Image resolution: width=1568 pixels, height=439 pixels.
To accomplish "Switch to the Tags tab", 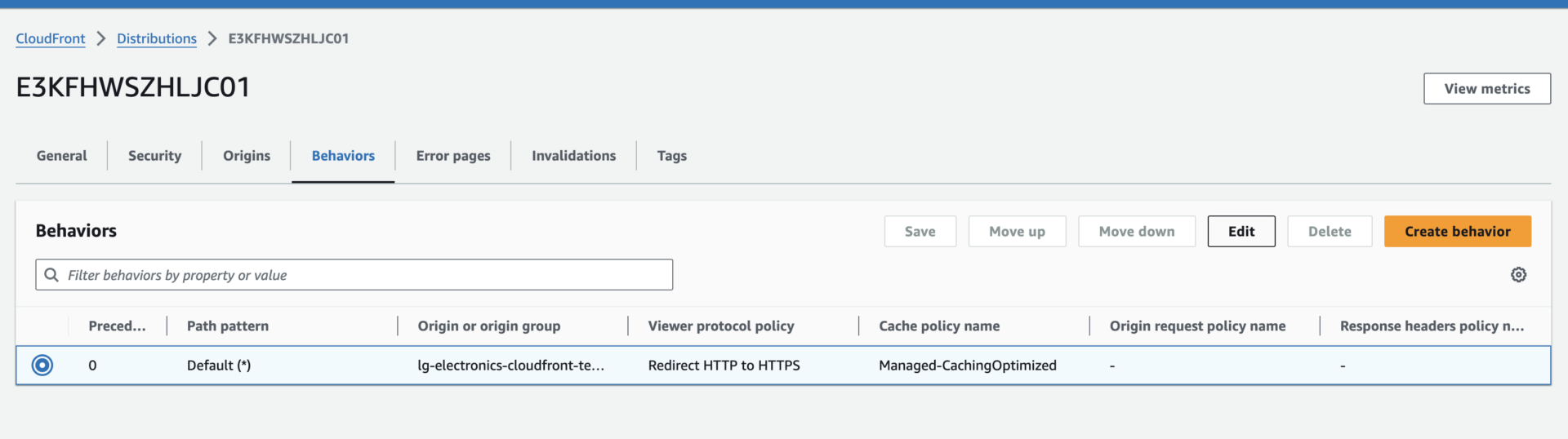I will pos(671,156).
